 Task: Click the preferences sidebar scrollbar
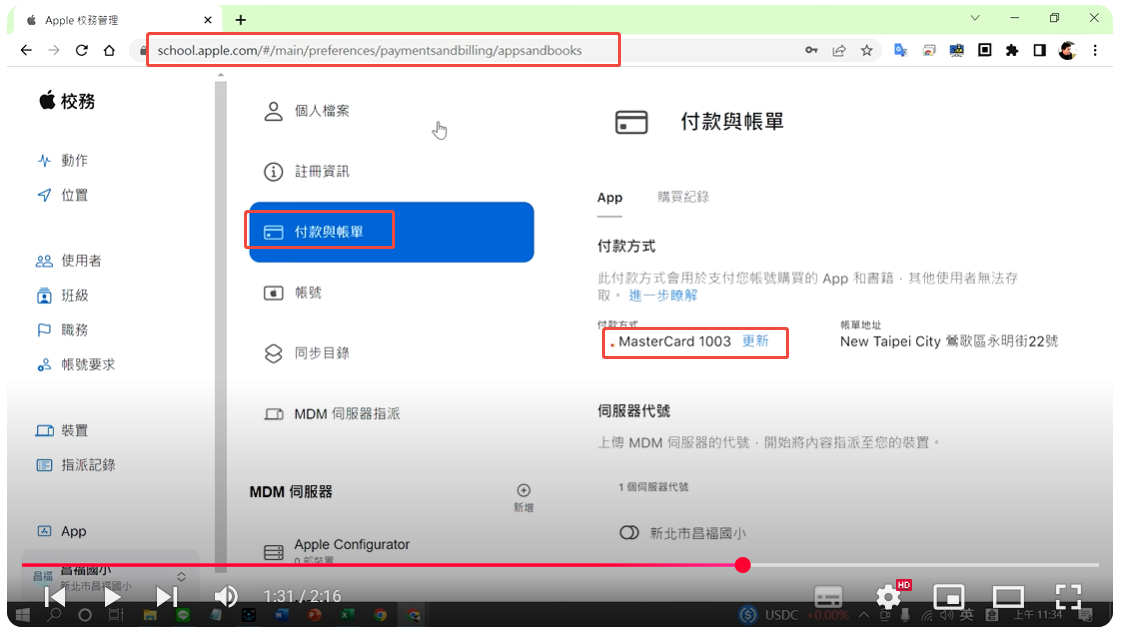point(220,325)
